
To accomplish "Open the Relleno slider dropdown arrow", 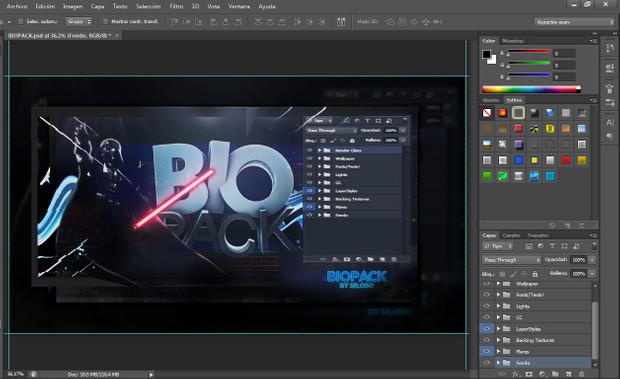I will 592,273.
